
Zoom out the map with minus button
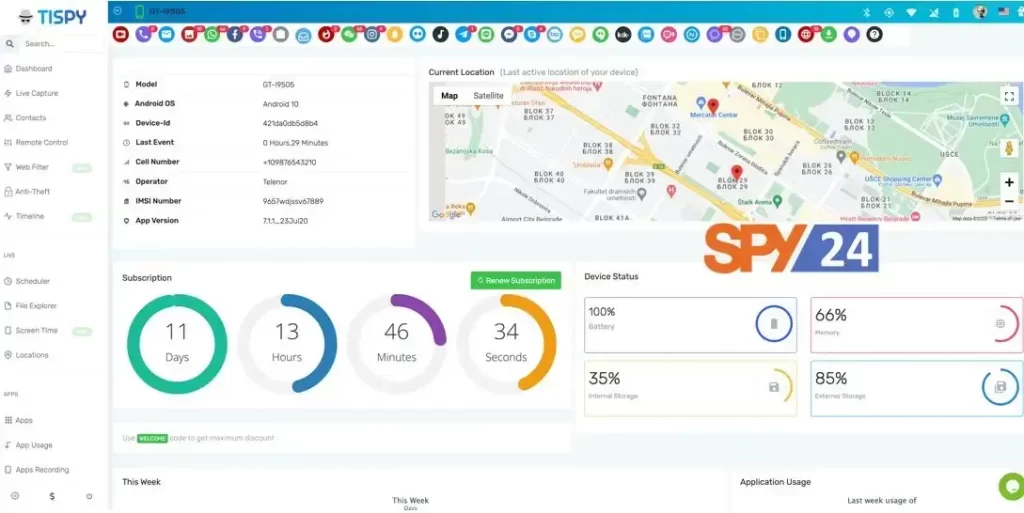(x=1009, y=201)
